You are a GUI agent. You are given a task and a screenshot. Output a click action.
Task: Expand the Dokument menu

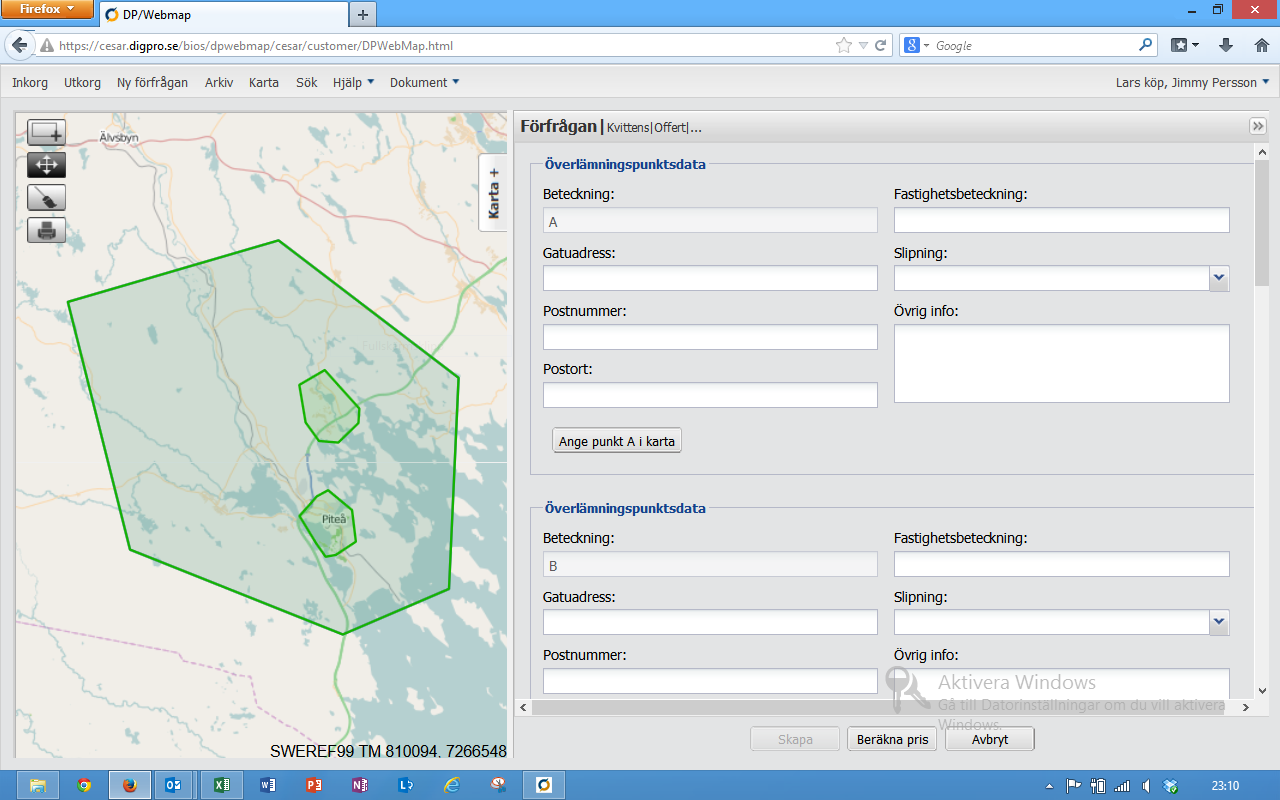click(424, 83)
